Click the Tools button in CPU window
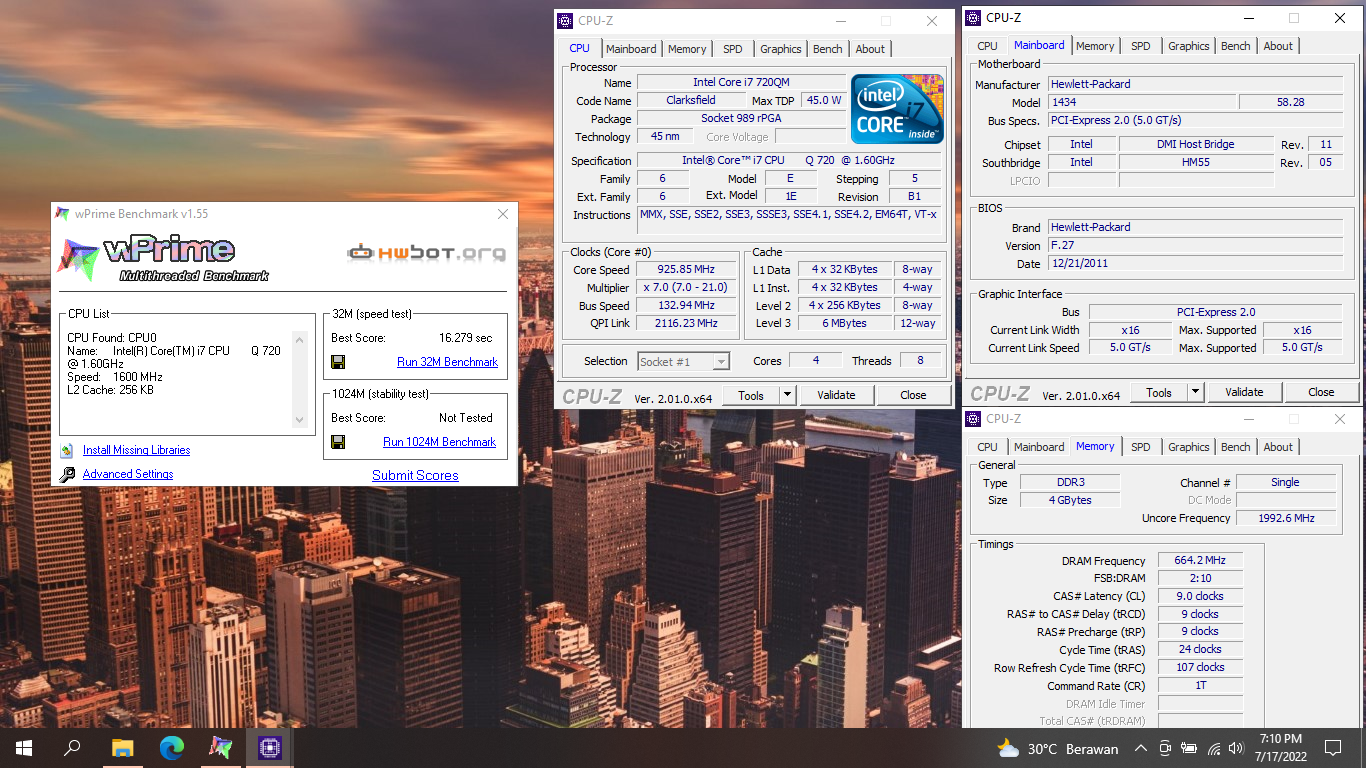This screenshot has height=768, width=1366. [x=751, y=395]
